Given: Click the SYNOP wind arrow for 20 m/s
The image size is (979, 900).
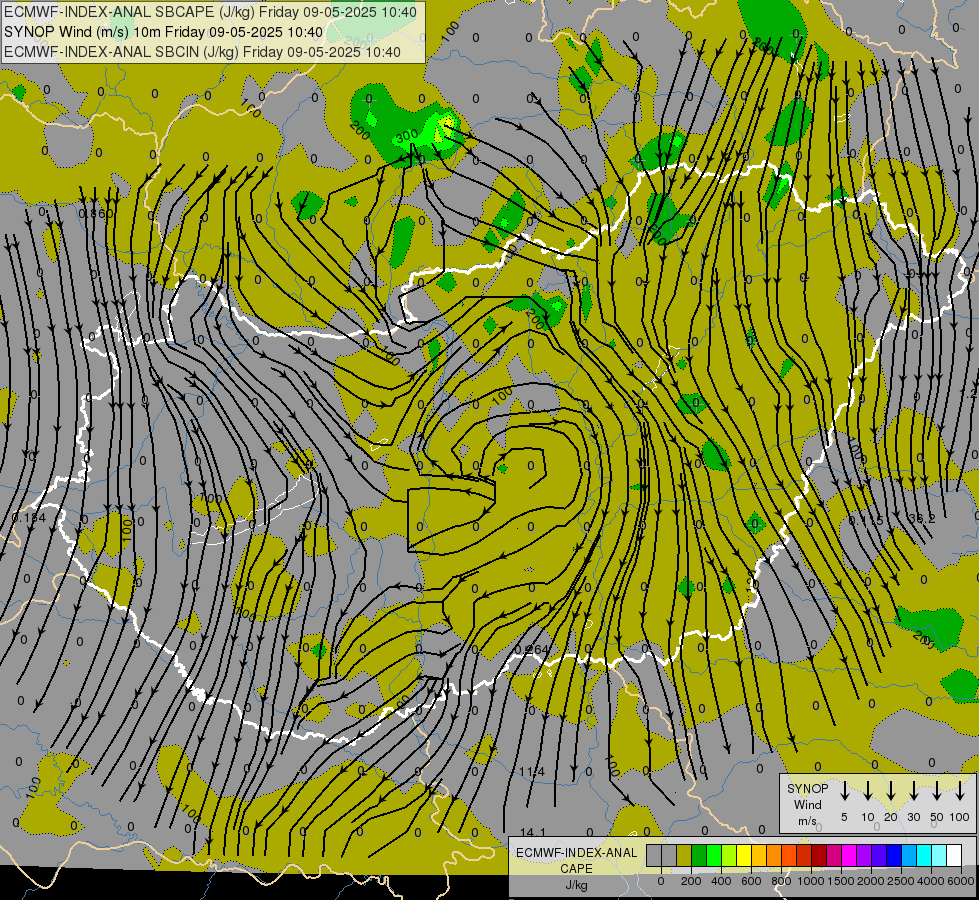Looking at the screenshot, I should point(890,791).
